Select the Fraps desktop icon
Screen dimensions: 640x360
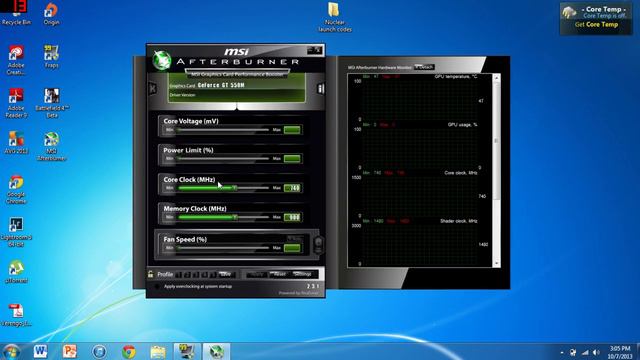pos(51,56)
